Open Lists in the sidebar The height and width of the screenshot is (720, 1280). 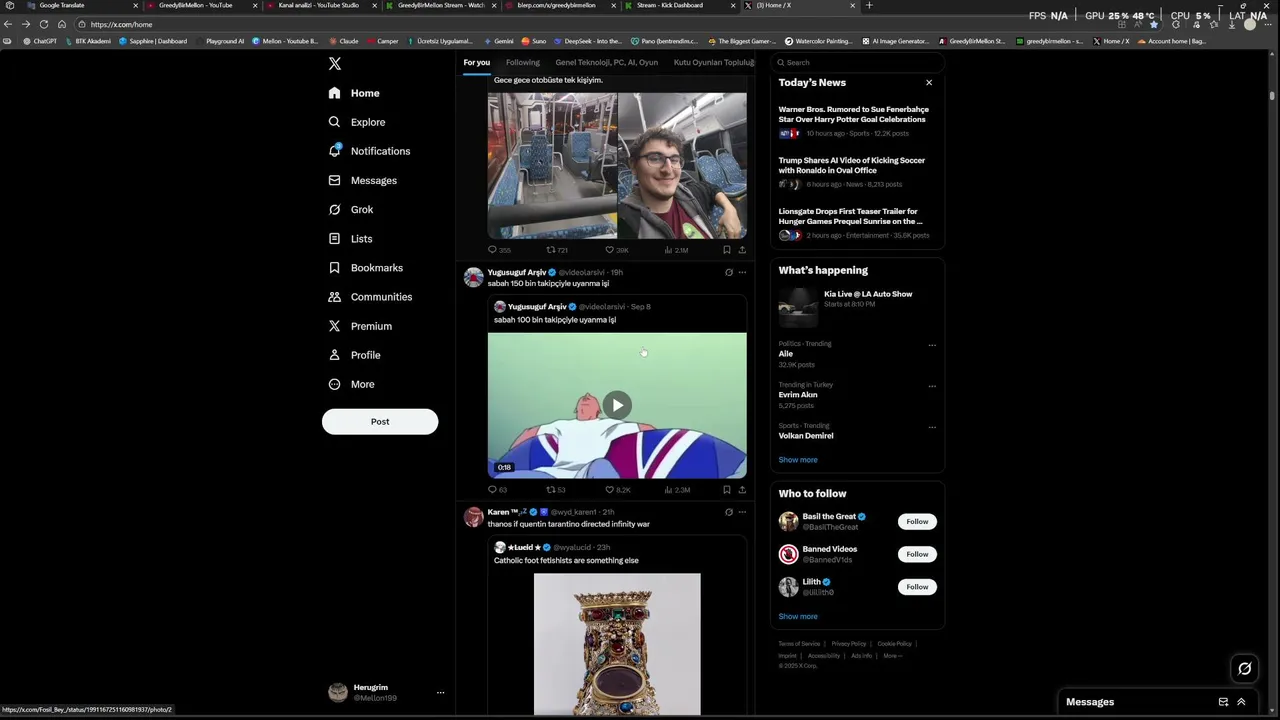click(x=350, y=239)
